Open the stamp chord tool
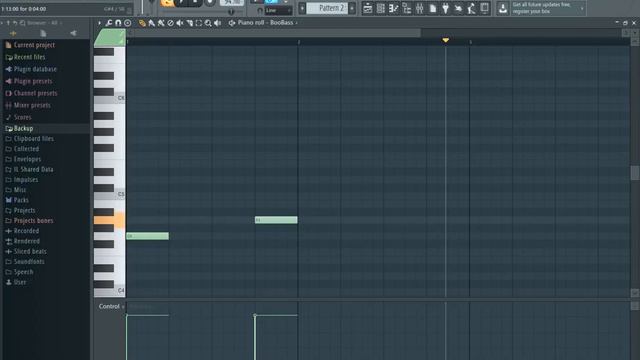The width and height of the screenshot is (640, 360). click(127, 23)
